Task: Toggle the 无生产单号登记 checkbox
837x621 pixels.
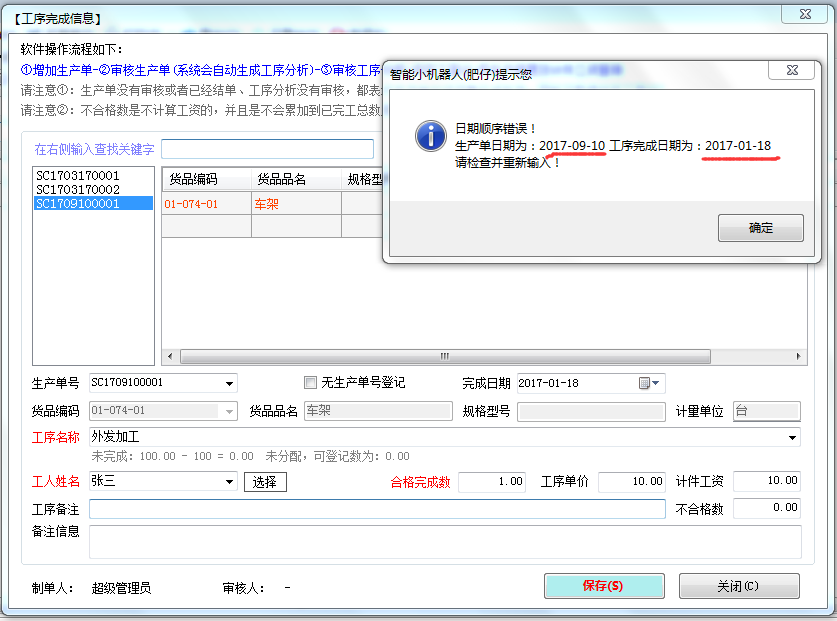Action: (x=310, y=383)
